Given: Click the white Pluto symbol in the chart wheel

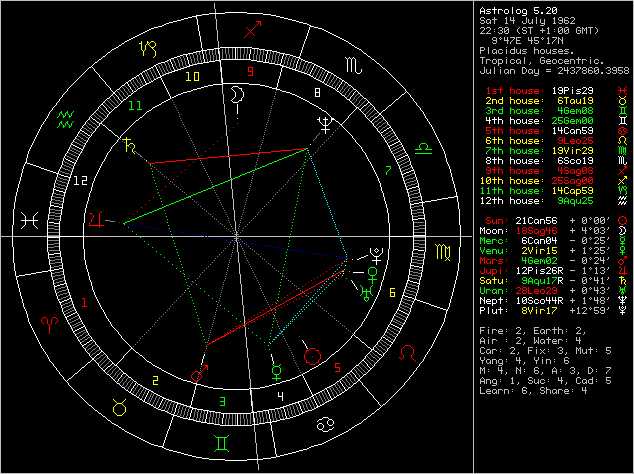Looking at the screenshot, I should (x=376, y=256).
